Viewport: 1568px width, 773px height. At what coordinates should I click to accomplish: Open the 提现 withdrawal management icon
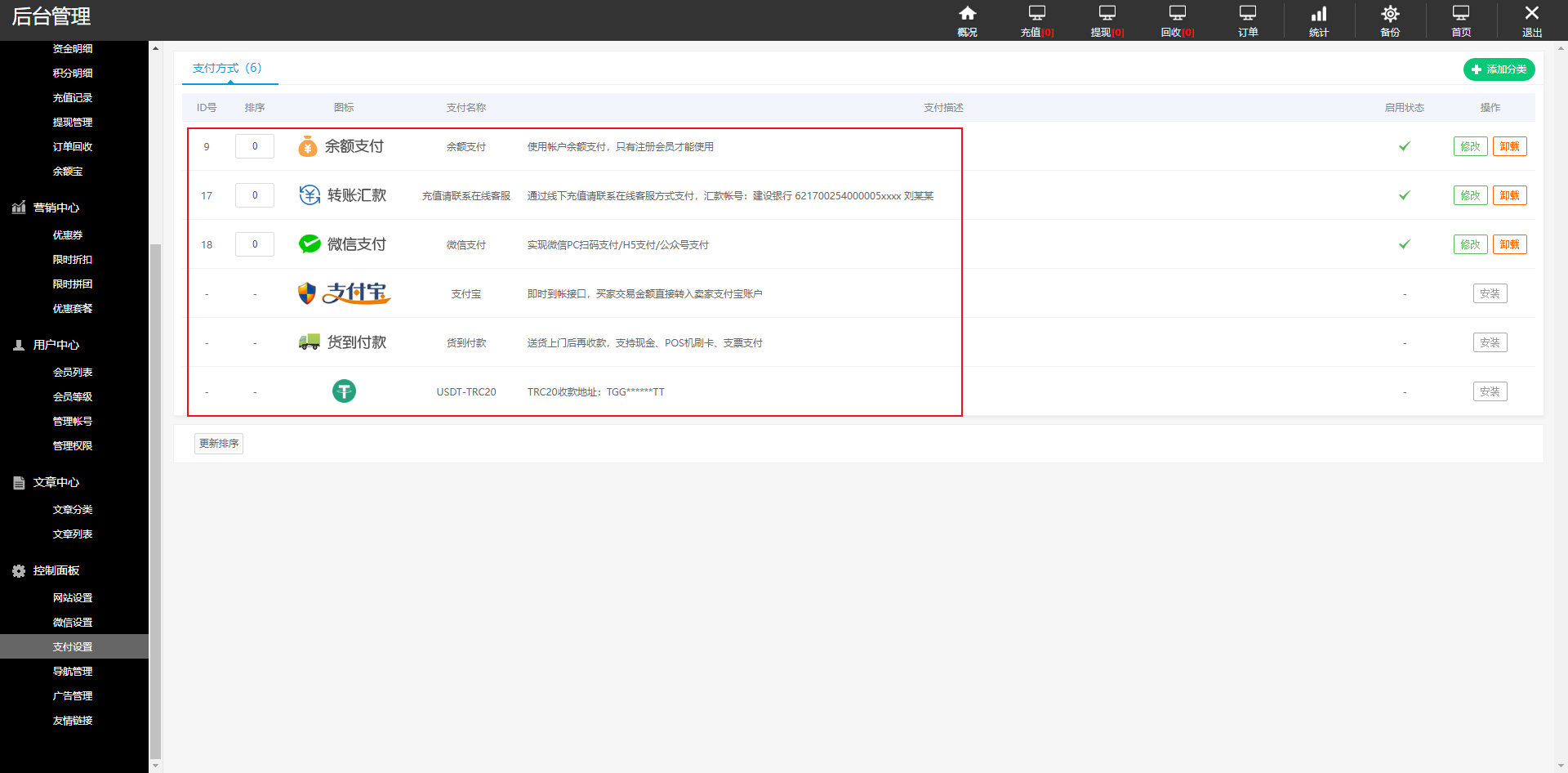tap(1106, 20)
